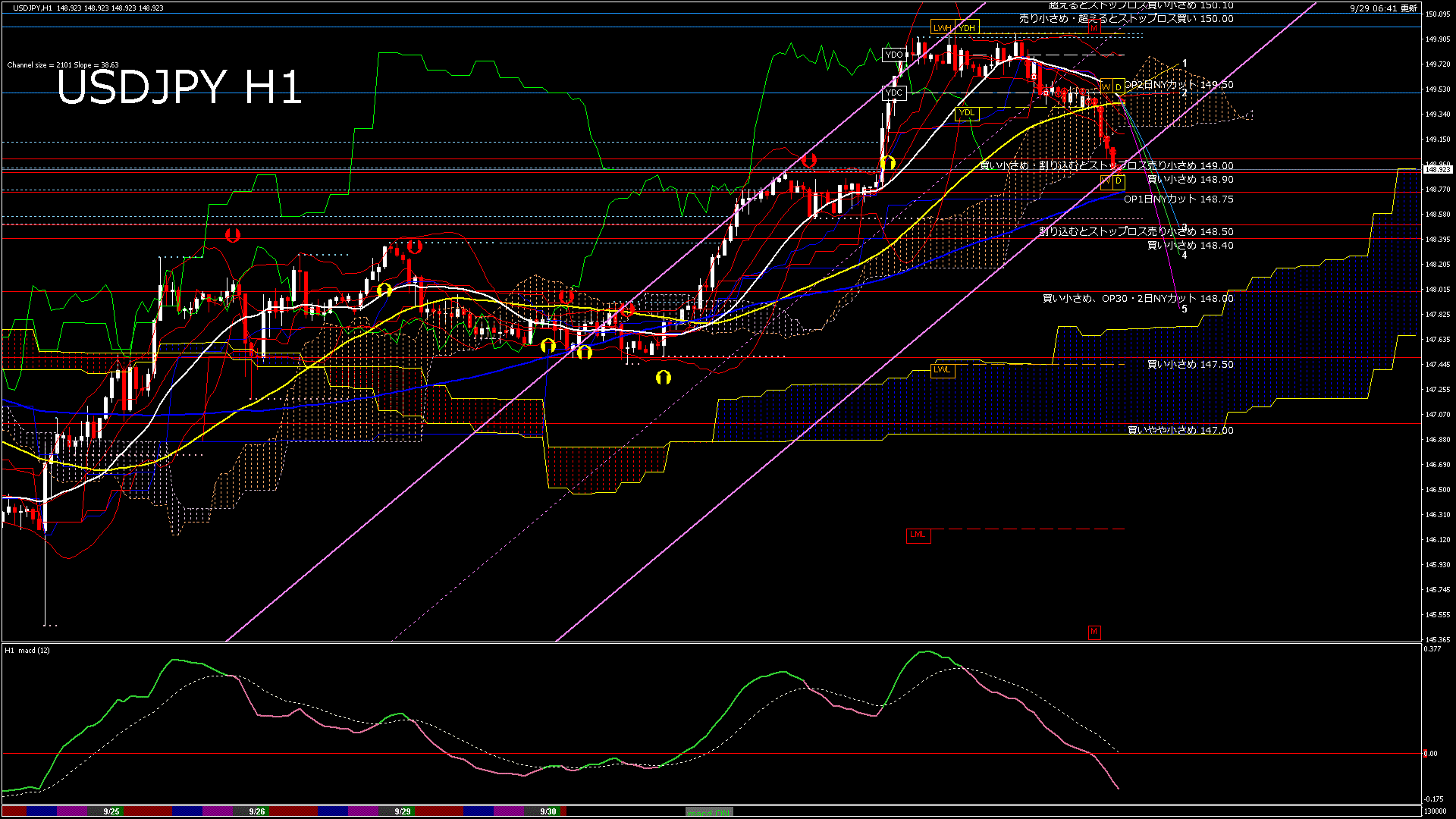Viewport: 1456px width, 819px height.
Task: Click the 9/30 date on the time axis
Action: tap(548, 811)
